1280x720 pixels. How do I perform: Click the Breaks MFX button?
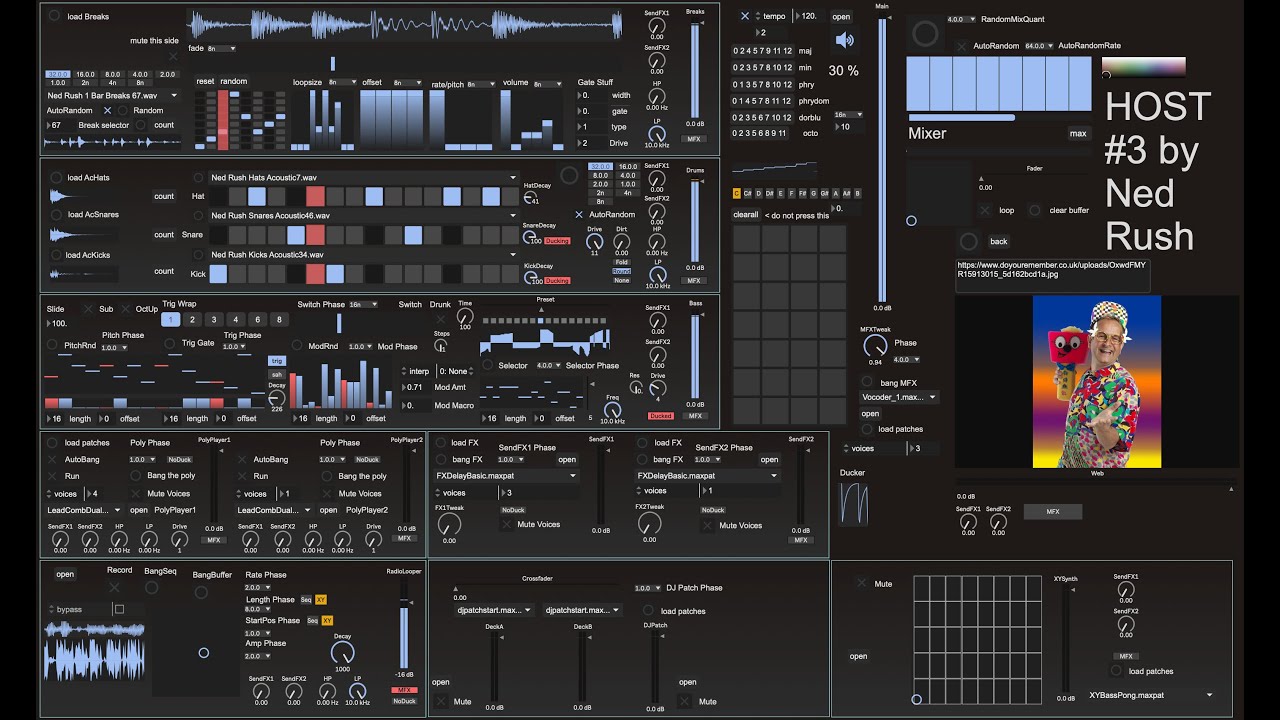[695, 139]
